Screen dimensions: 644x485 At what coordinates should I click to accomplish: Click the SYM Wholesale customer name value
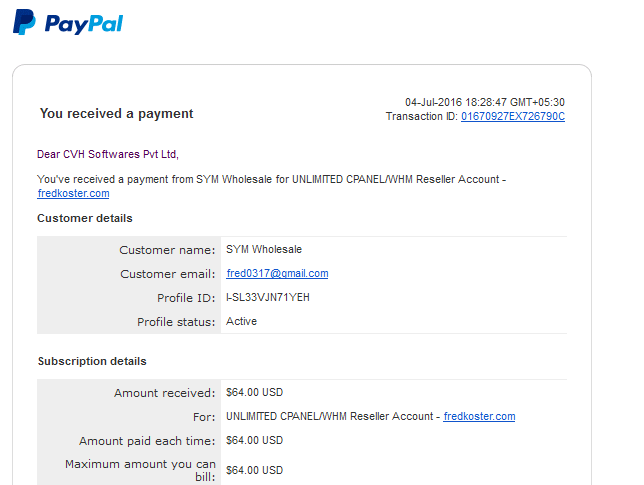(x=264, y=249)
